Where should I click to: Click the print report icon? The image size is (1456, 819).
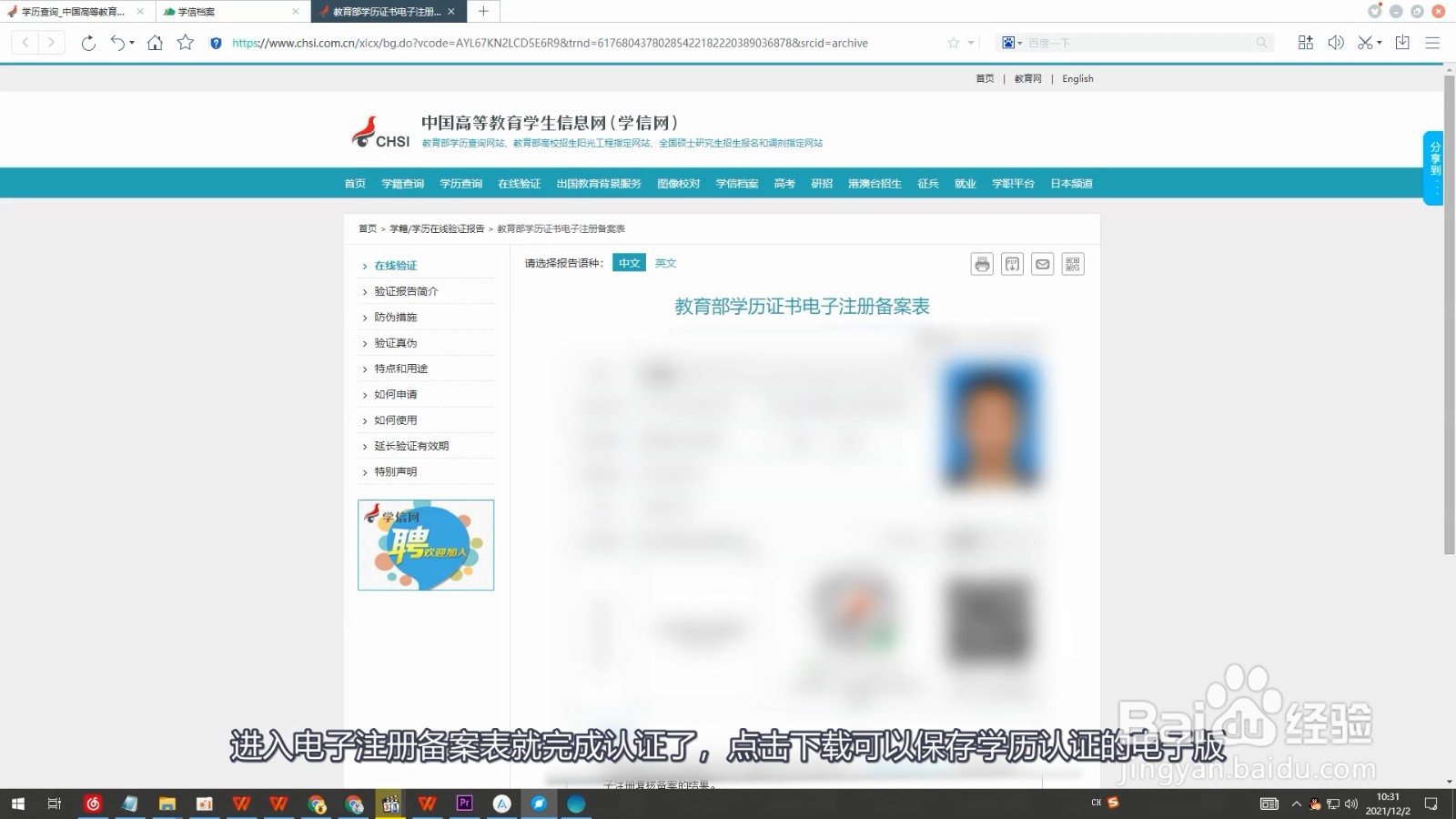click(982, 264)
